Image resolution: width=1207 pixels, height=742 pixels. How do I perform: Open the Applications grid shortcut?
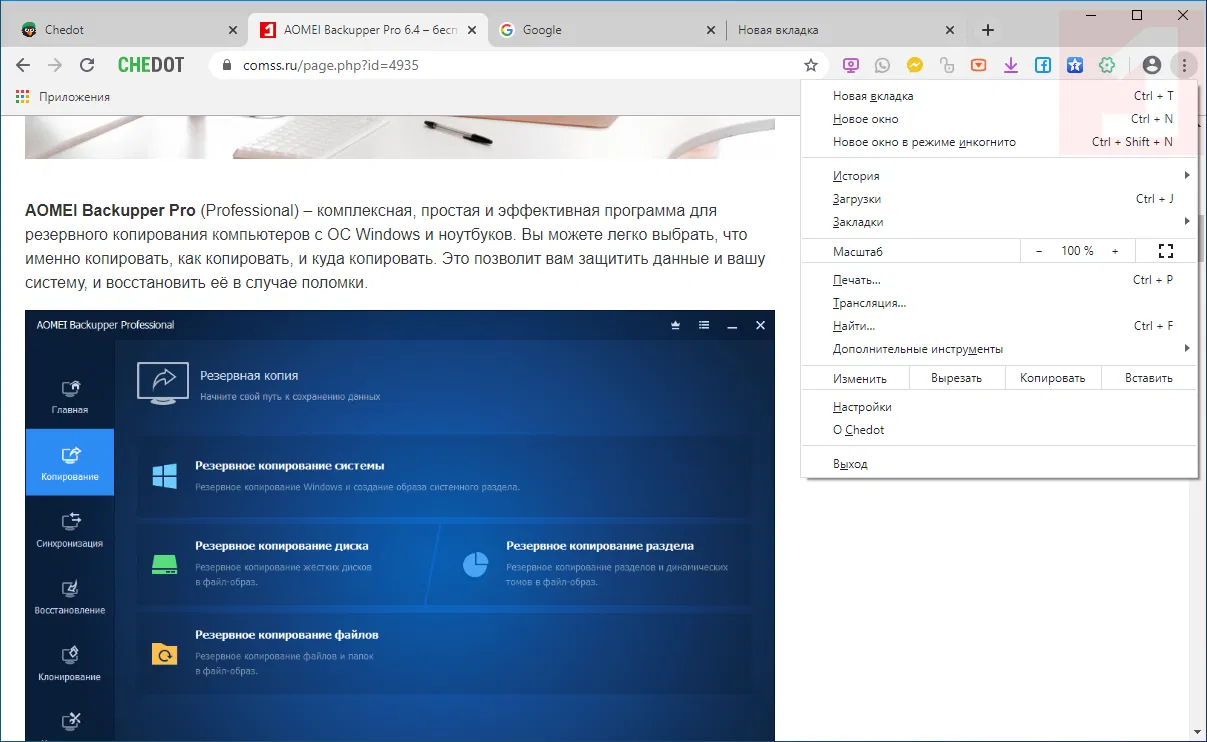pyautogui.click(x=22, y=97)
